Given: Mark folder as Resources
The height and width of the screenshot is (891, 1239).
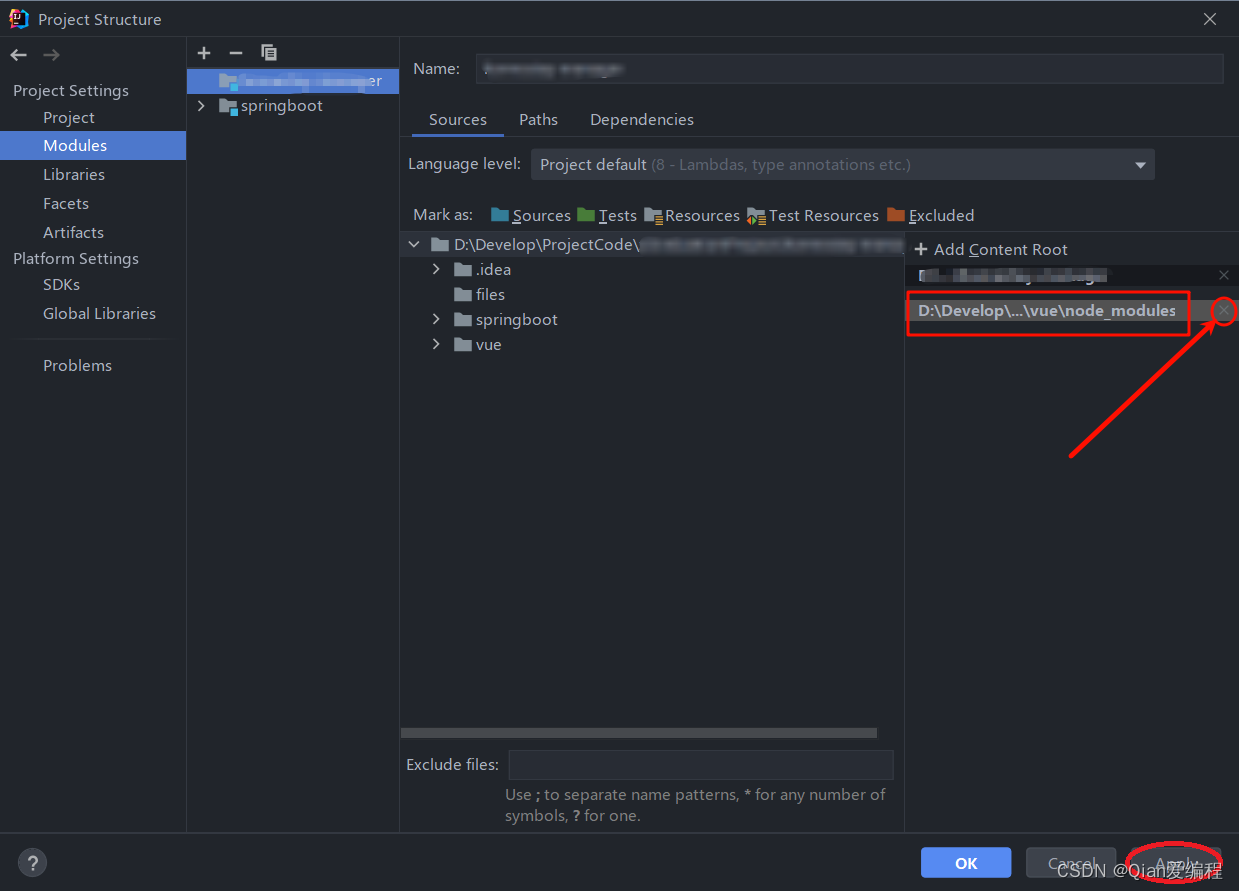Looking at the screenshot, I should pyautogui.click(x=692, y=215).
